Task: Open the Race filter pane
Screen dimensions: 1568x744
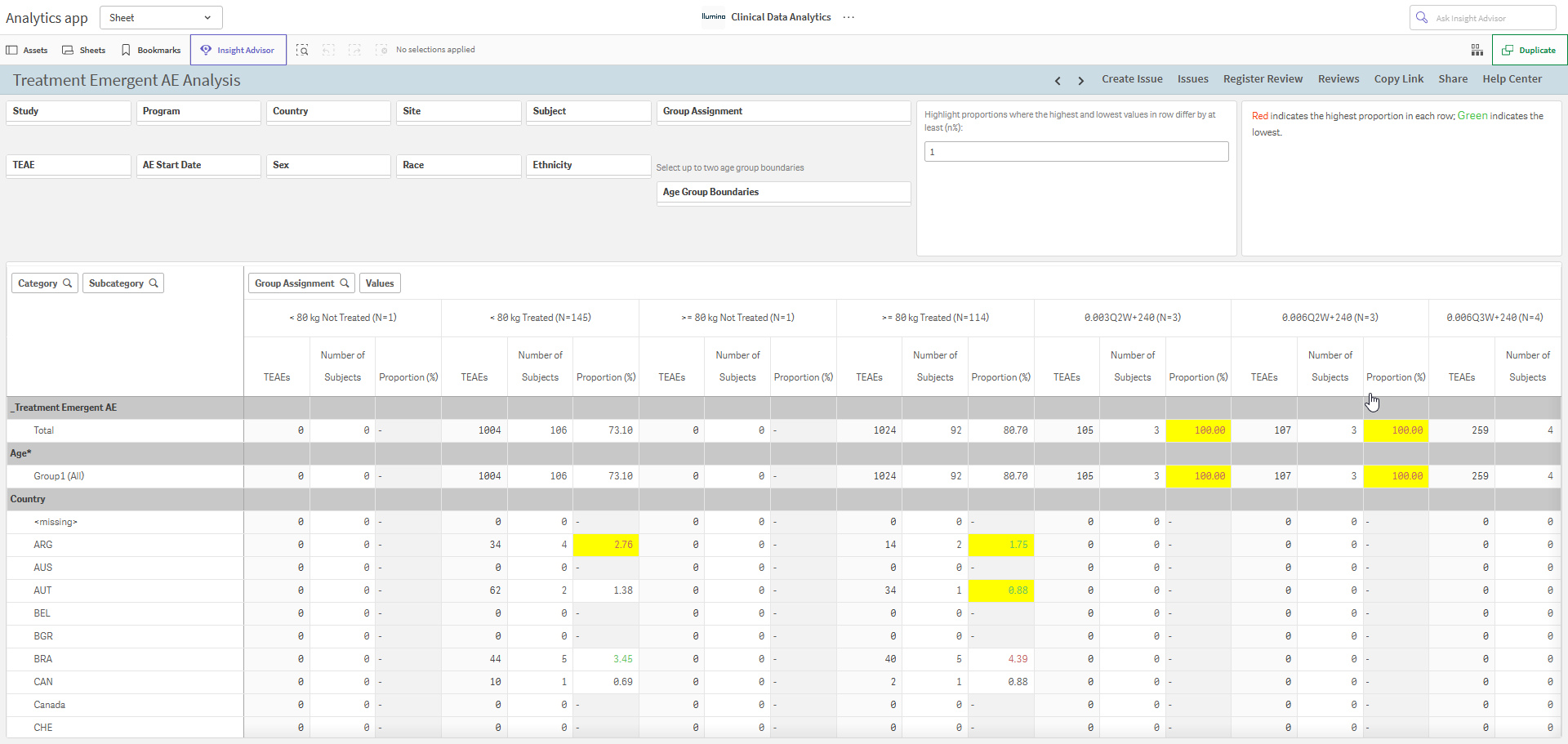Action: click(459, 166)
